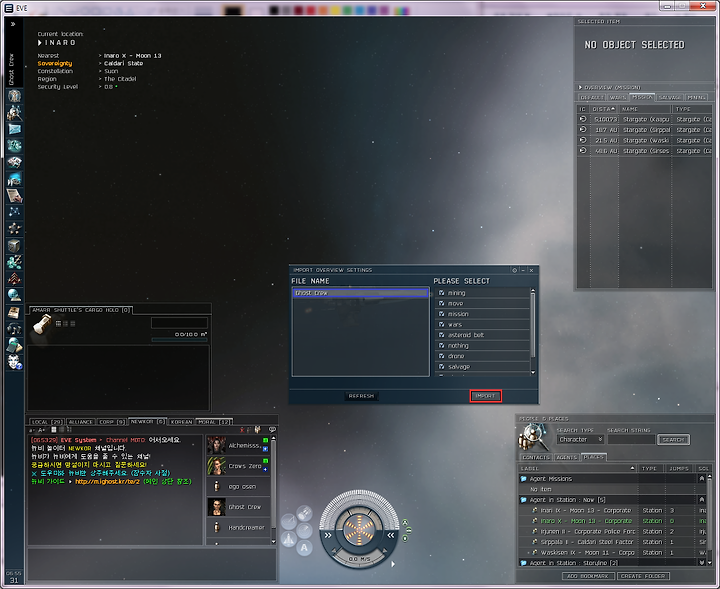The image size is (720, 589).
Task: Click the ADD BOOKMARK button
Action: 588,576
